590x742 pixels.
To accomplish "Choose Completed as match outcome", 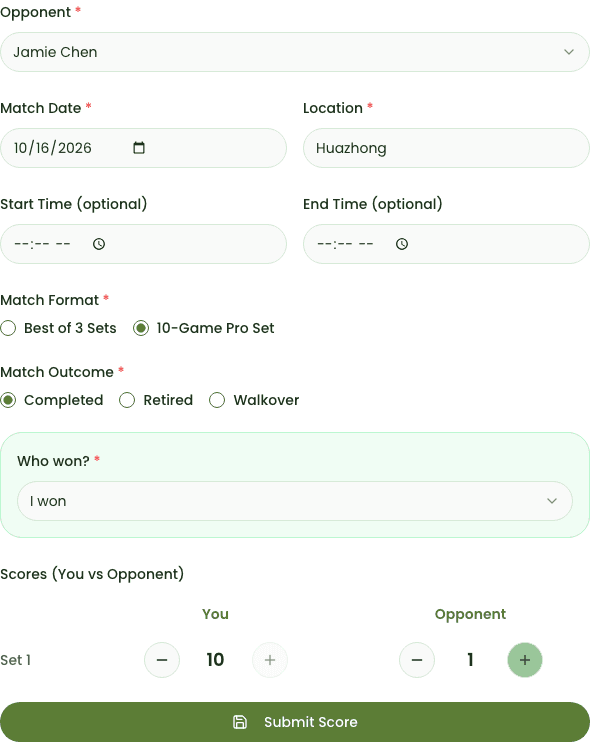I will (x=8, y=400).
